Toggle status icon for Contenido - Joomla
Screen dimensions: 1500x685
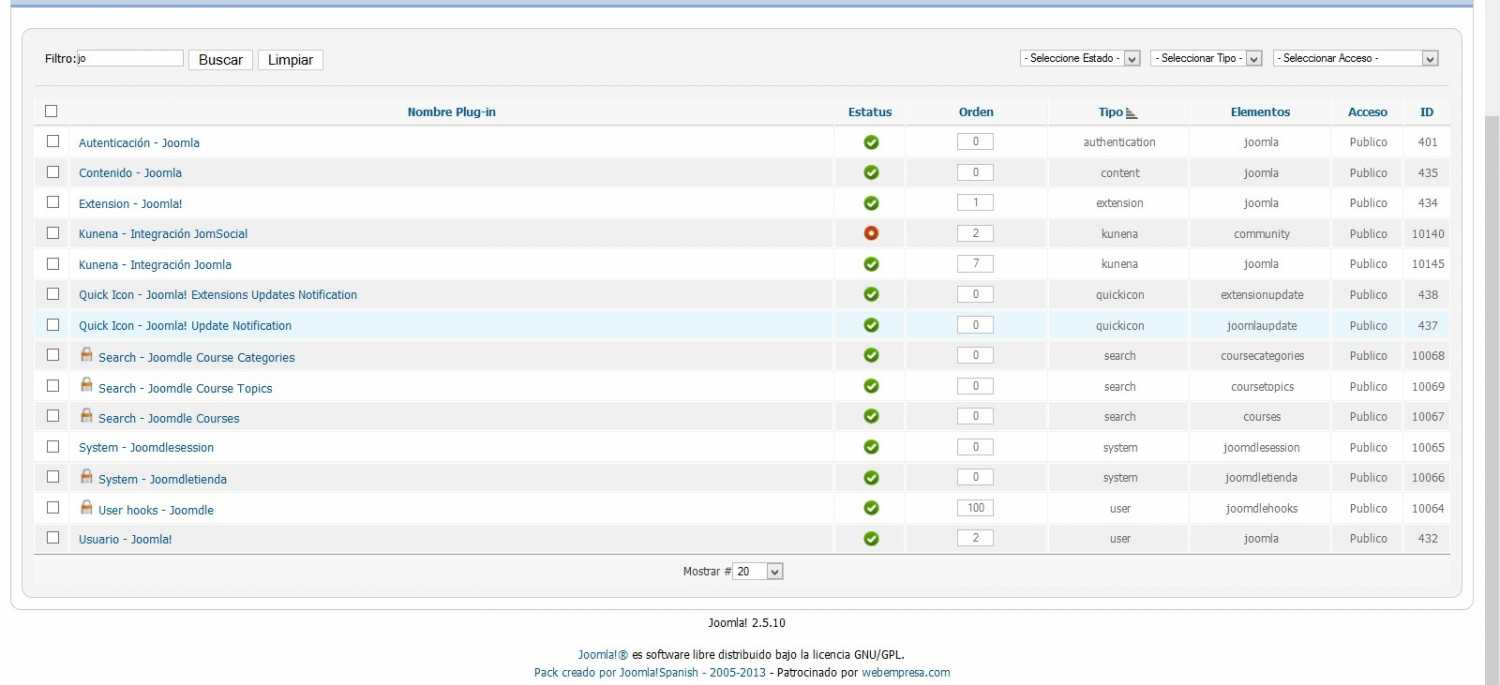point(871,173)
